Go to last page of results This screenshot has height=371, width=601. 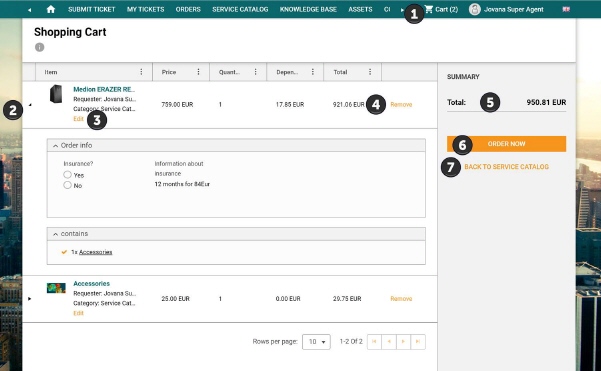tap(418, 341)
